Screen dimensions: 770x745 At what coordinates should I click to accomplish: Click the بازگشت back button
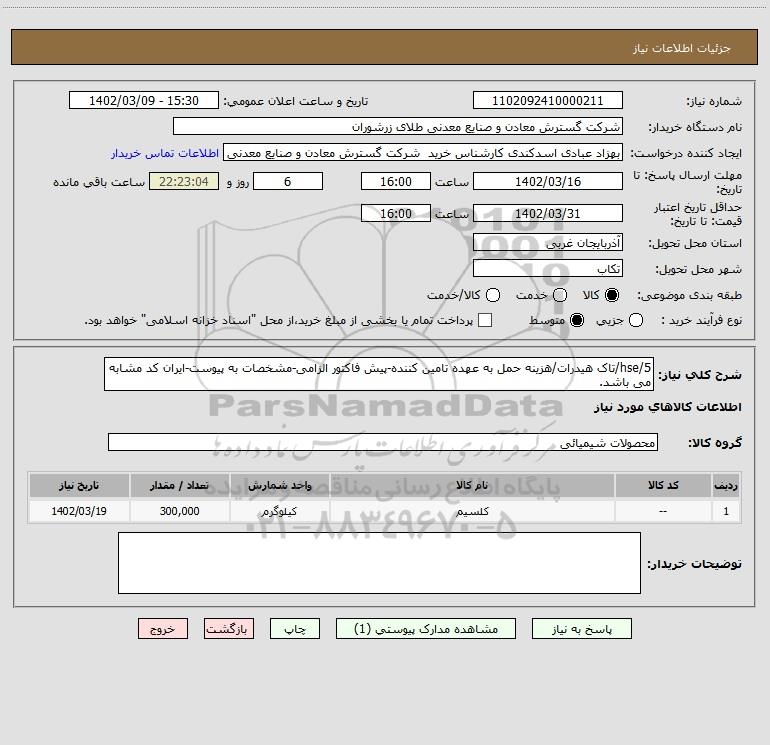[229, 629]
